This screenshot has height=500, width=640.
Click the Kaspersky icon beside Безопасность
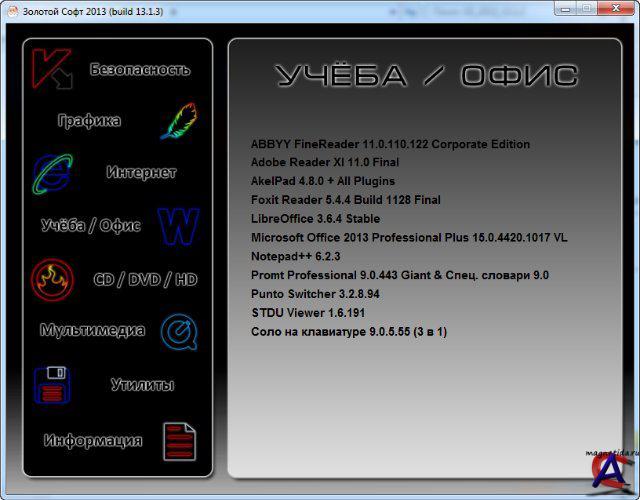pyautogui.click(x=50, y=69)
